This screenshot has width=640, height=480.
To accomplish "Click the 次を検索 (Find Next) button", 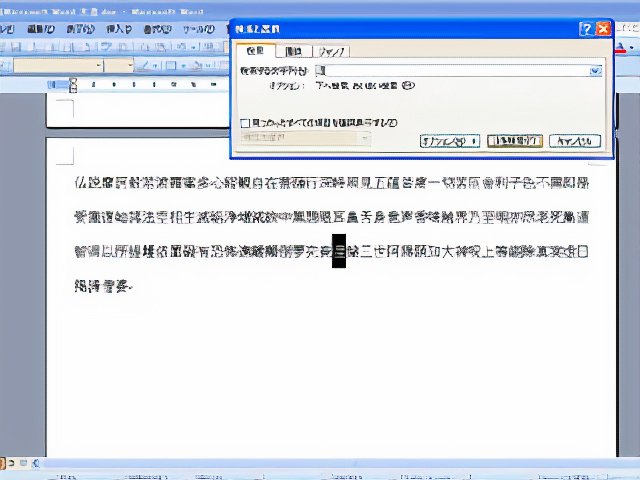I will tap(514, 141).
